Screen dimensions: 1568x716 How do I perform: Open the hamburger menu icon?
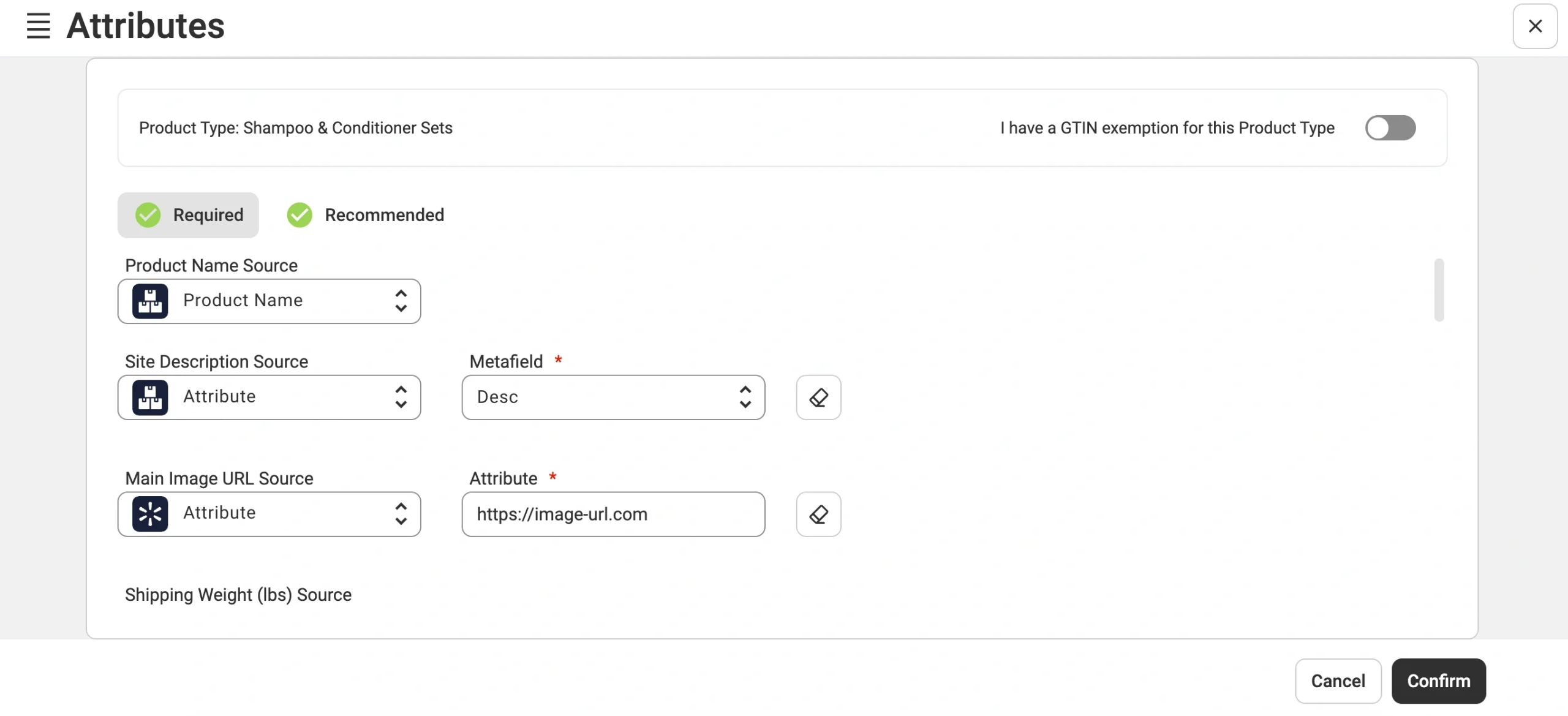(x=38, y=26)
